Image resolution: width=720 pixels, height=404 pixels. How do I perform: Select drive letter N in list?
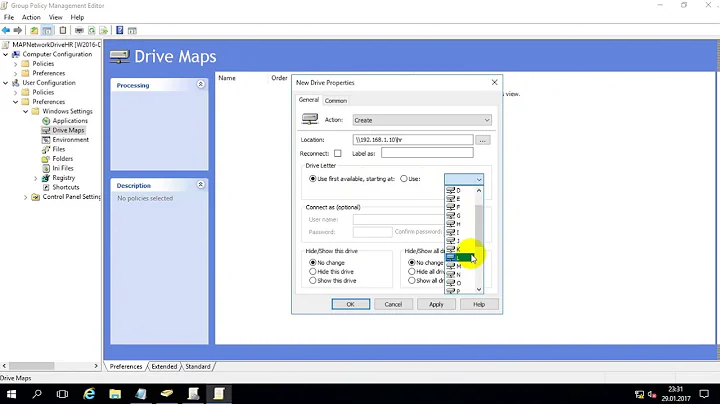click(460, 275)
